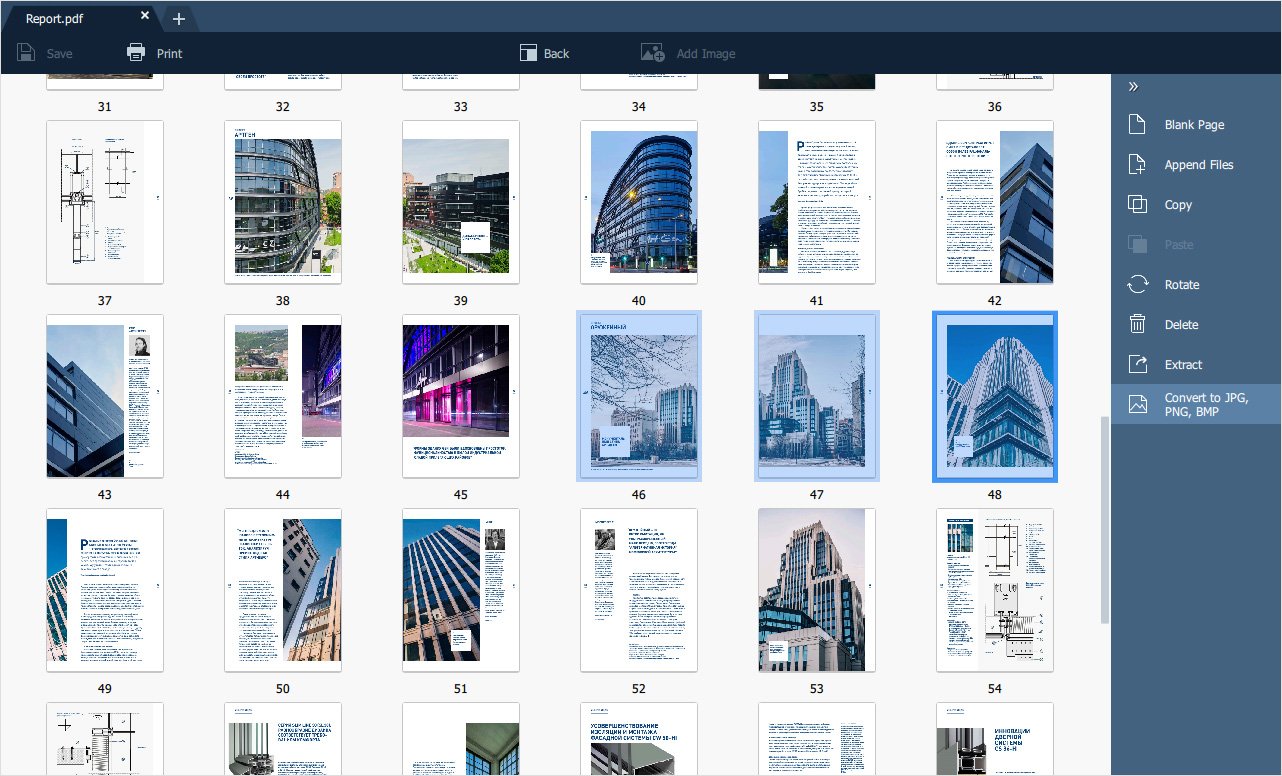1282x776 pixels.
Task: Choose Rotate label in sidebar
Action: 1181,285
